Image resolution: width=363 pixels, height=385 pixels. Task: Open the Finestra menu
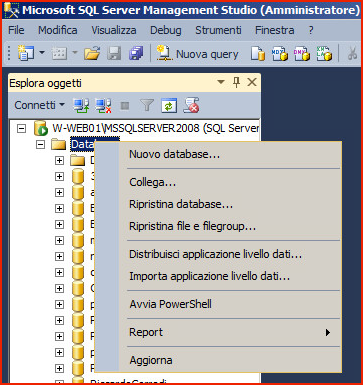point(275,30)
